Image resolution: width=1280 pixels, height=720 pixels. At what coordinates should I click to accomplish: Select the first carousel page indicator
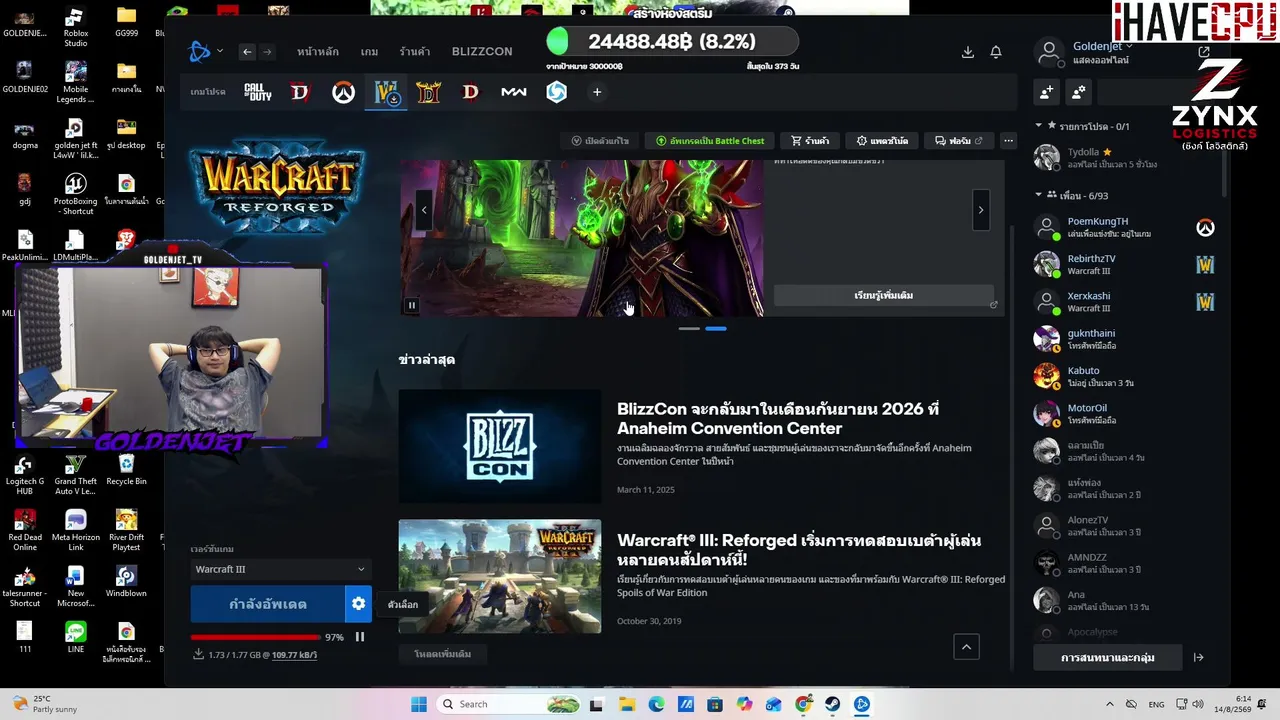(689, 328)
